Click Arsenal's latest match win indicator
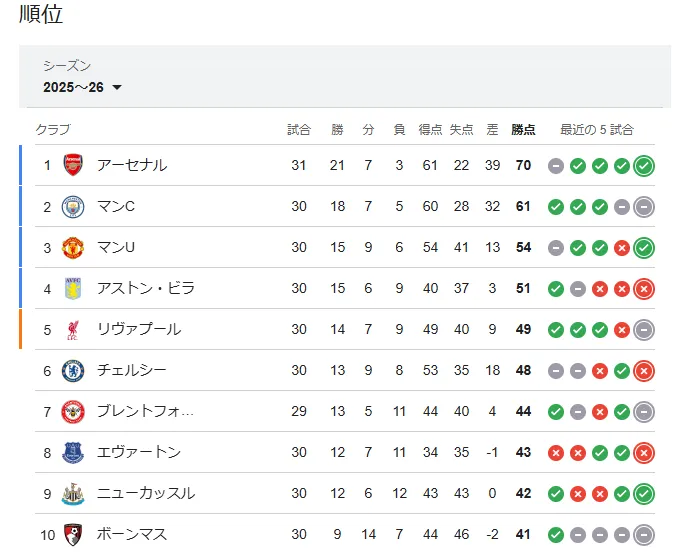The image size is (691, 554). point(644,165)
